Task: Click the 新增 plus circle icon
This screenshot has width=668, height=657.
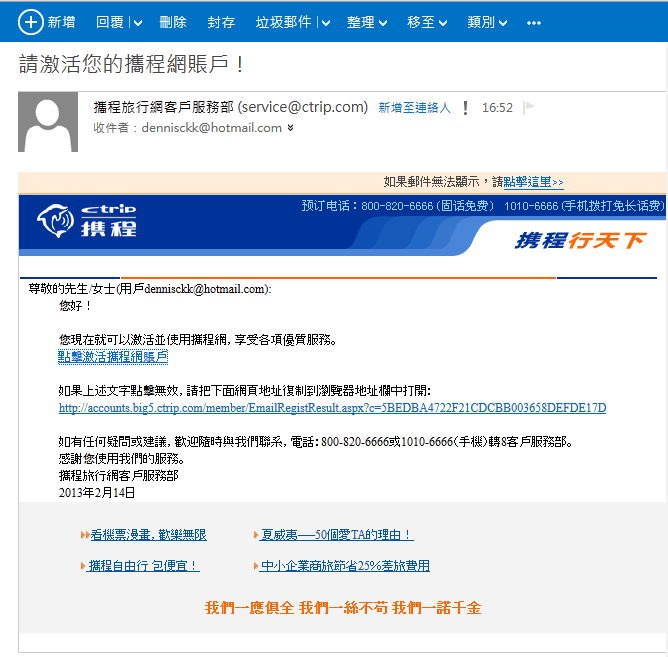Action: click(x=31, y=22)
